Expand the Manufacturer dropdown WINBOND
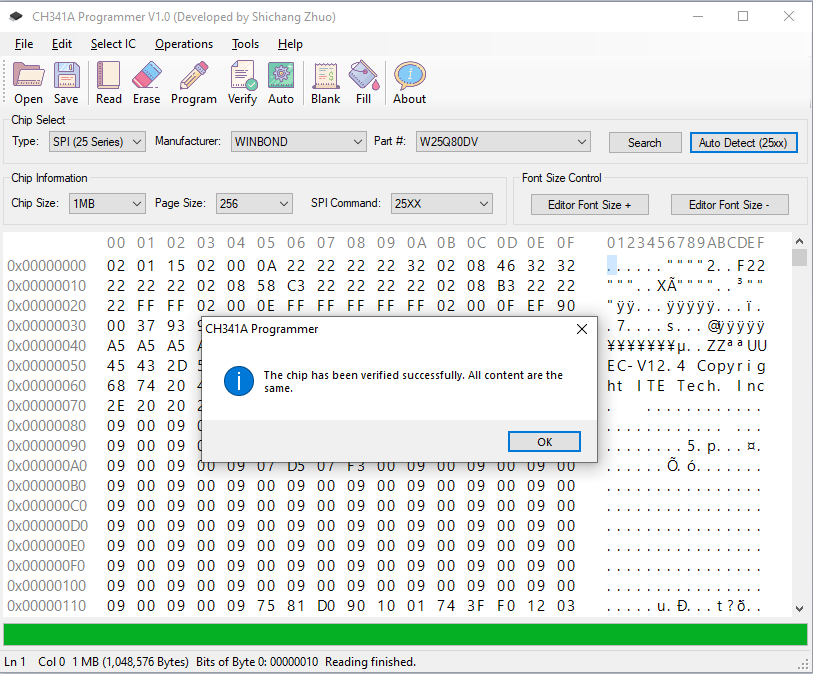The image size is (813, 674). 298,142
